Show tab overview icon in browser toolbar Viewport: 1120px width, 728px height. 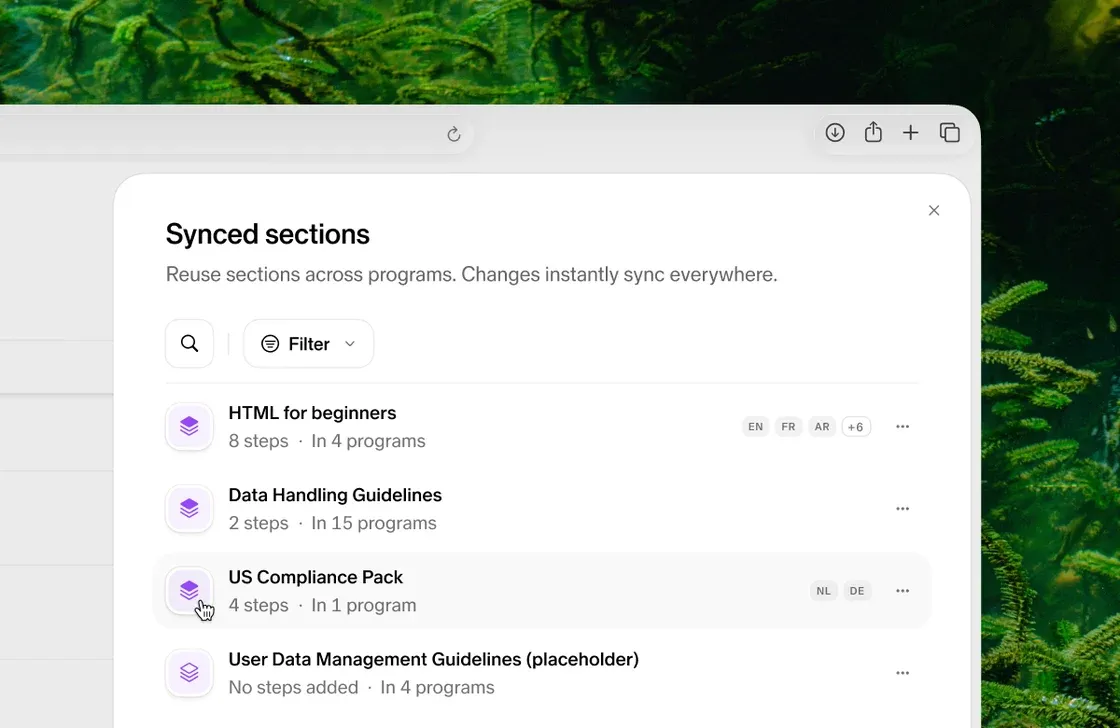[x=949, y=133]
